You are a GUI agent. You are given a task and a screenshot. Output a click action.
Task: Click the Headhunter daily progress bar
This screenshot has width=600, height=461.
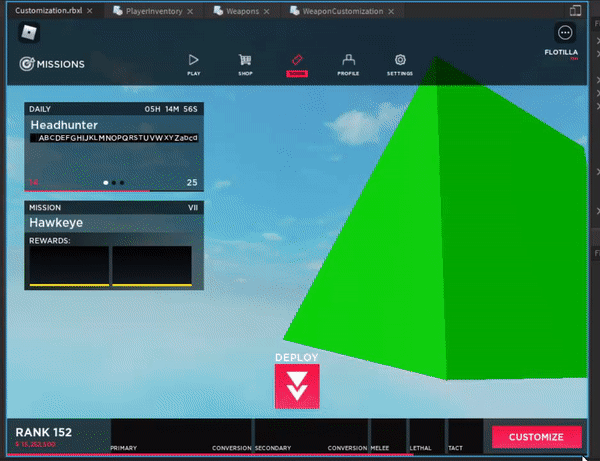tap(114, 190)
